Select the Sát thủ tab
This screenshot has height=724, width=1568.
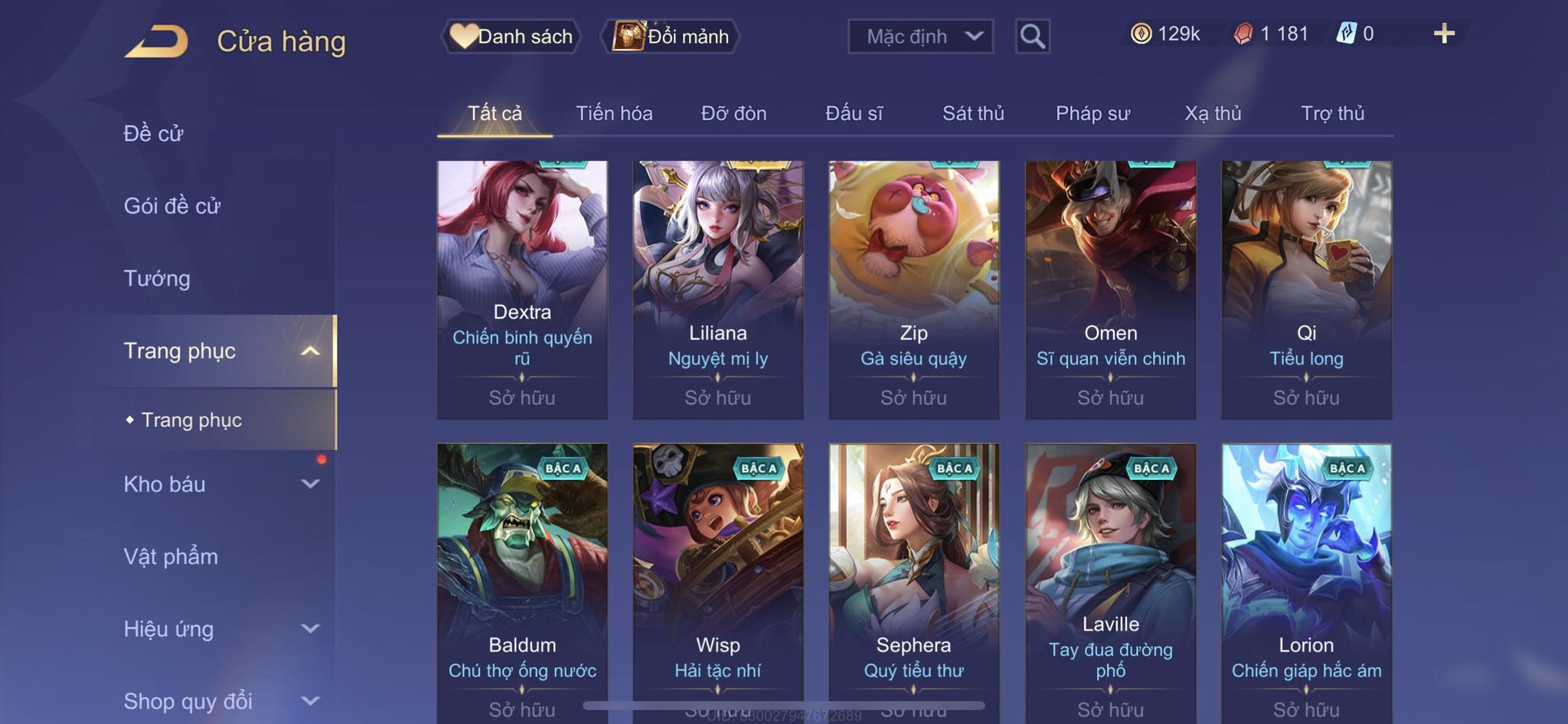click(x=973, y=113)
